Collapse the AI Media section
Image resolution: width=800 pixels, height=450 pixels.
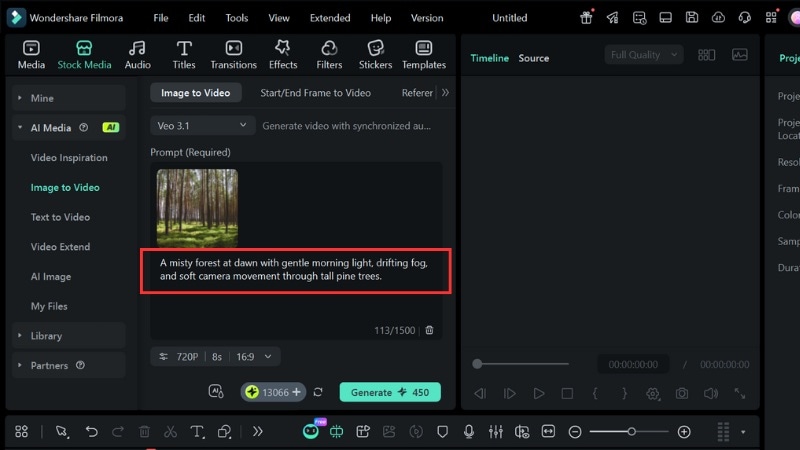click(19, 127)
